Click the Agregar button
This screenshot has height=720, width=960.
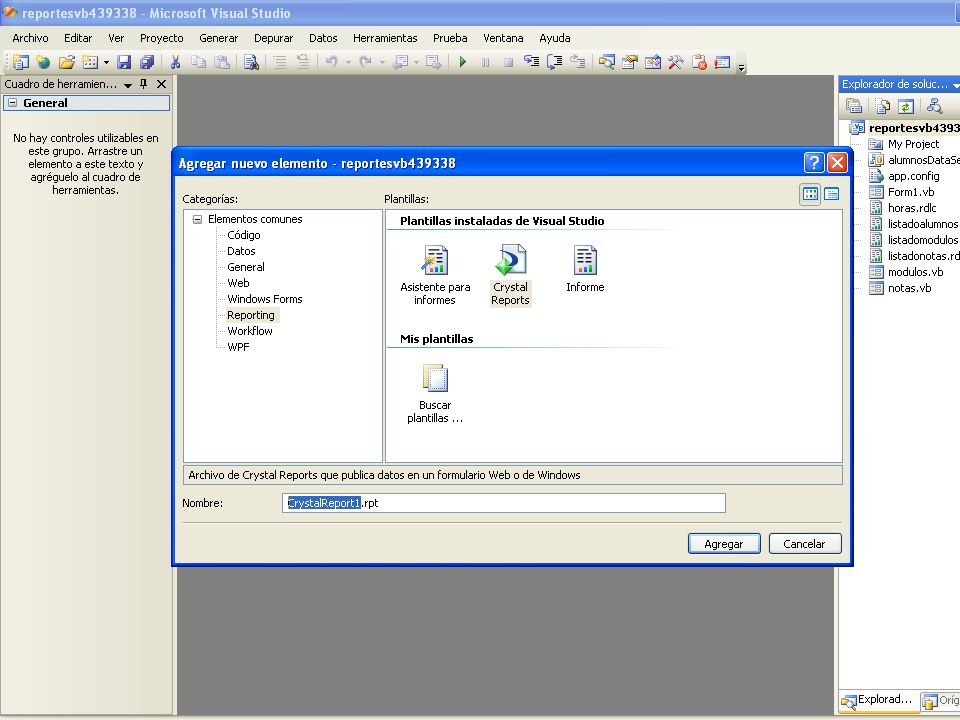point(724,544)
